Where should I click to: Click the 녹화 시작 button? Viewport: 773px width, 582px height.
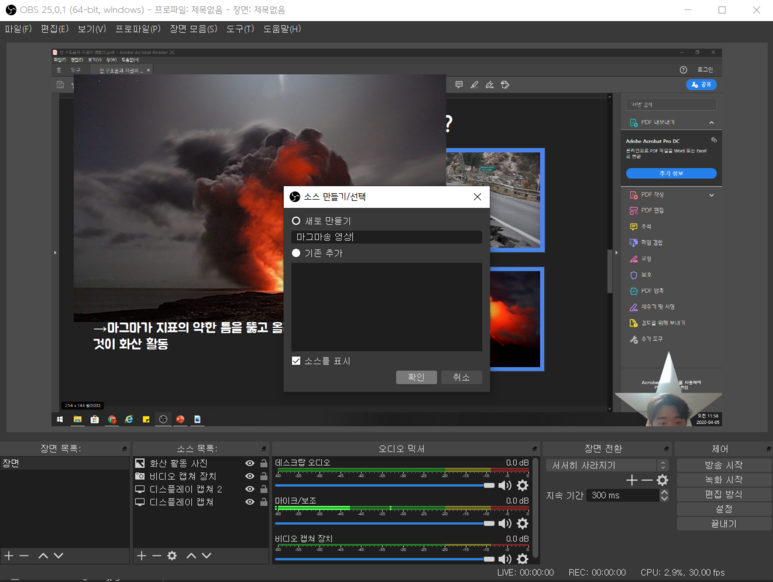click(723, 479)
